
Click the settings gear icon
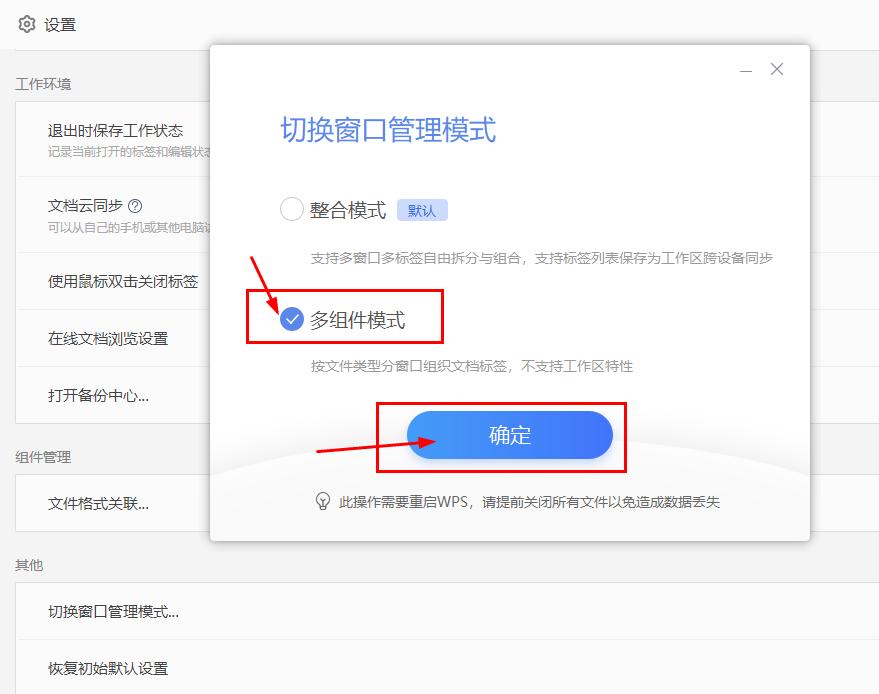26,25
